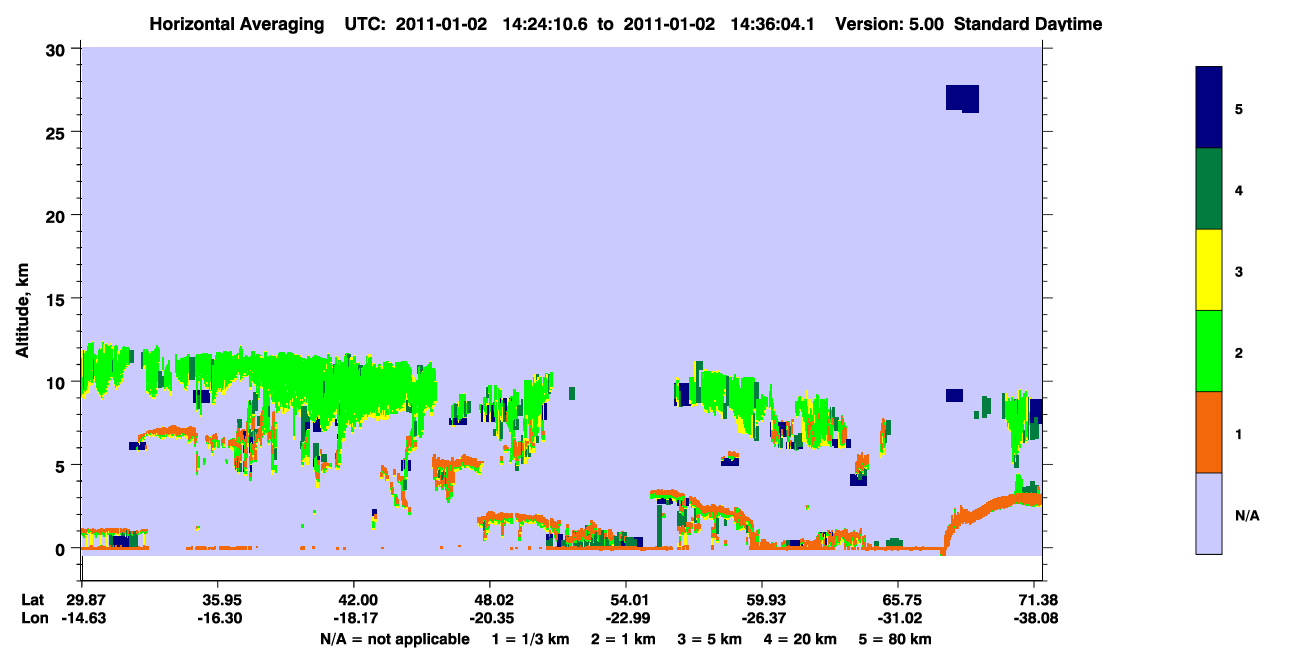
Task: Click legend entry '3 = 5 km'
Action: click(x=710, y=639)
